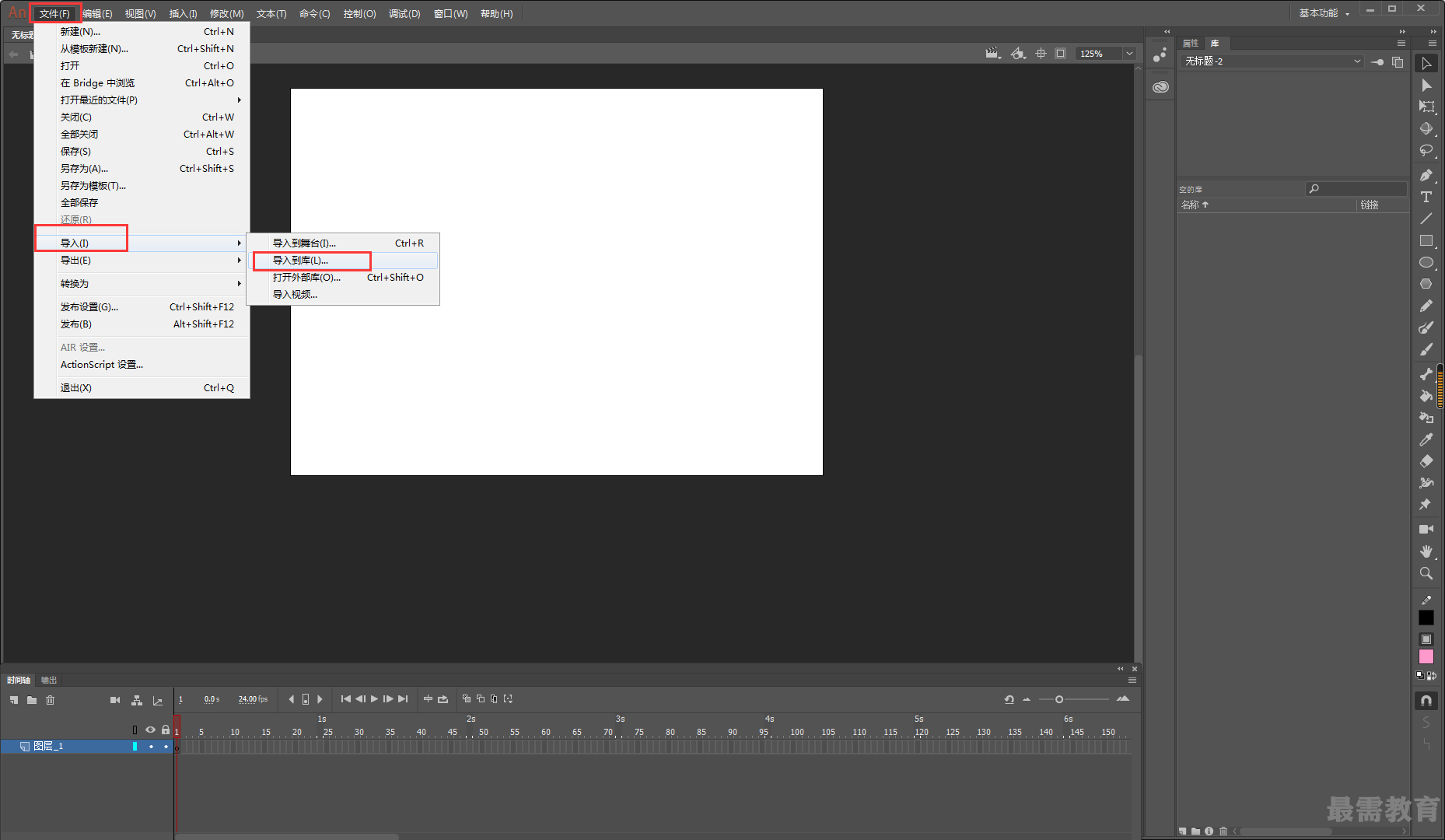Click the fill color pink swatch

1426,657
